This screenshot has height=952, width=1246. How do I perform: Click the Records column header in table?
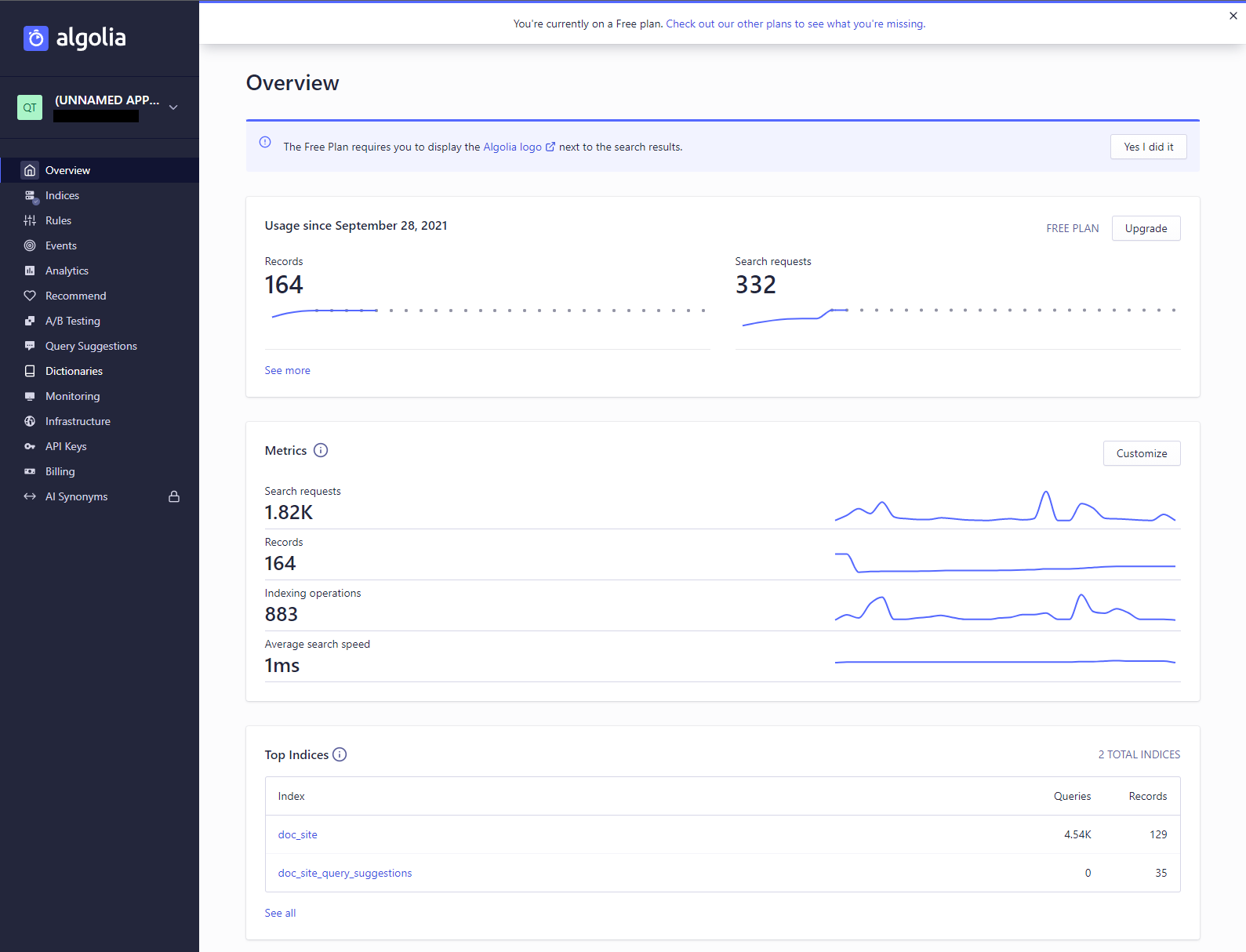(x=1147, y=796)
